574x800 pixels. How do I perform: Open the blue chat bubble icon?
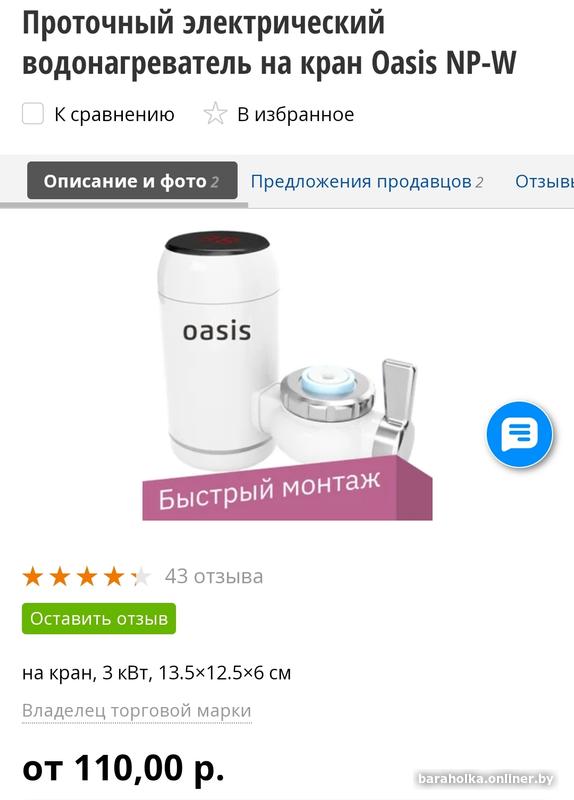point(519,435)
